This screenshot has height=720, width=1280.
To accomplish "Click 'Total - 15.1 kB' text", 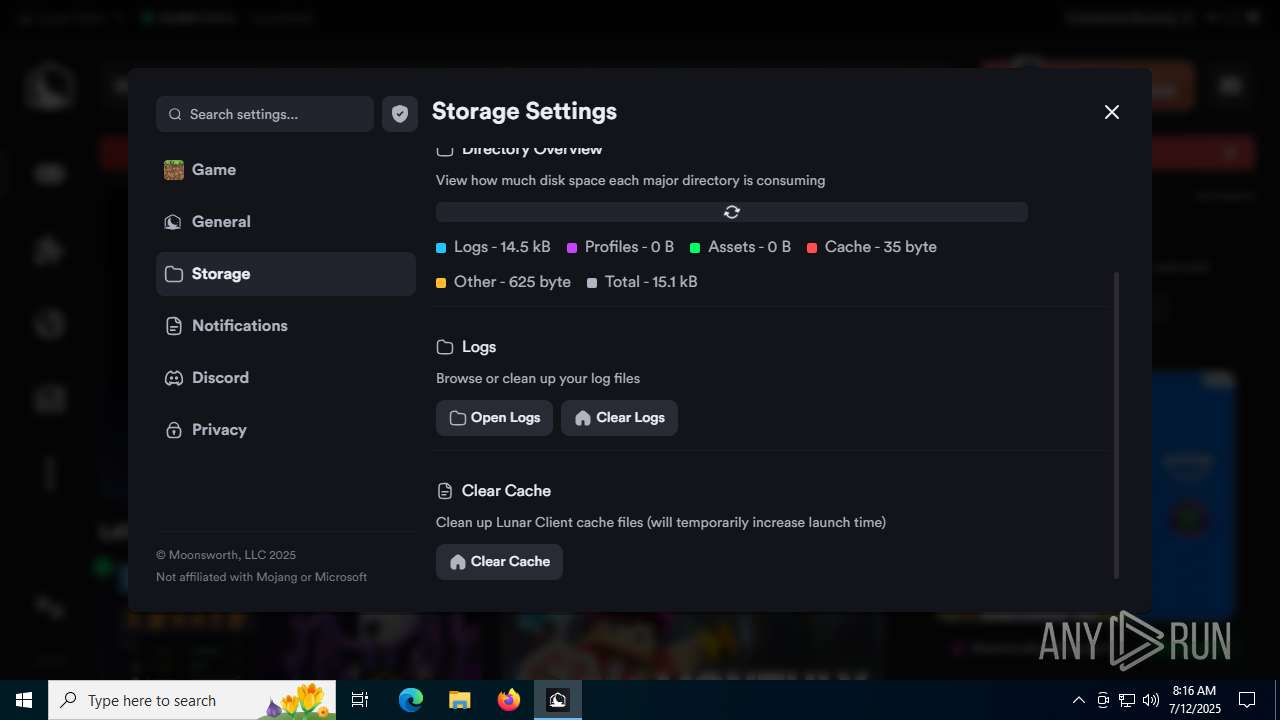I will coord(651,282).
